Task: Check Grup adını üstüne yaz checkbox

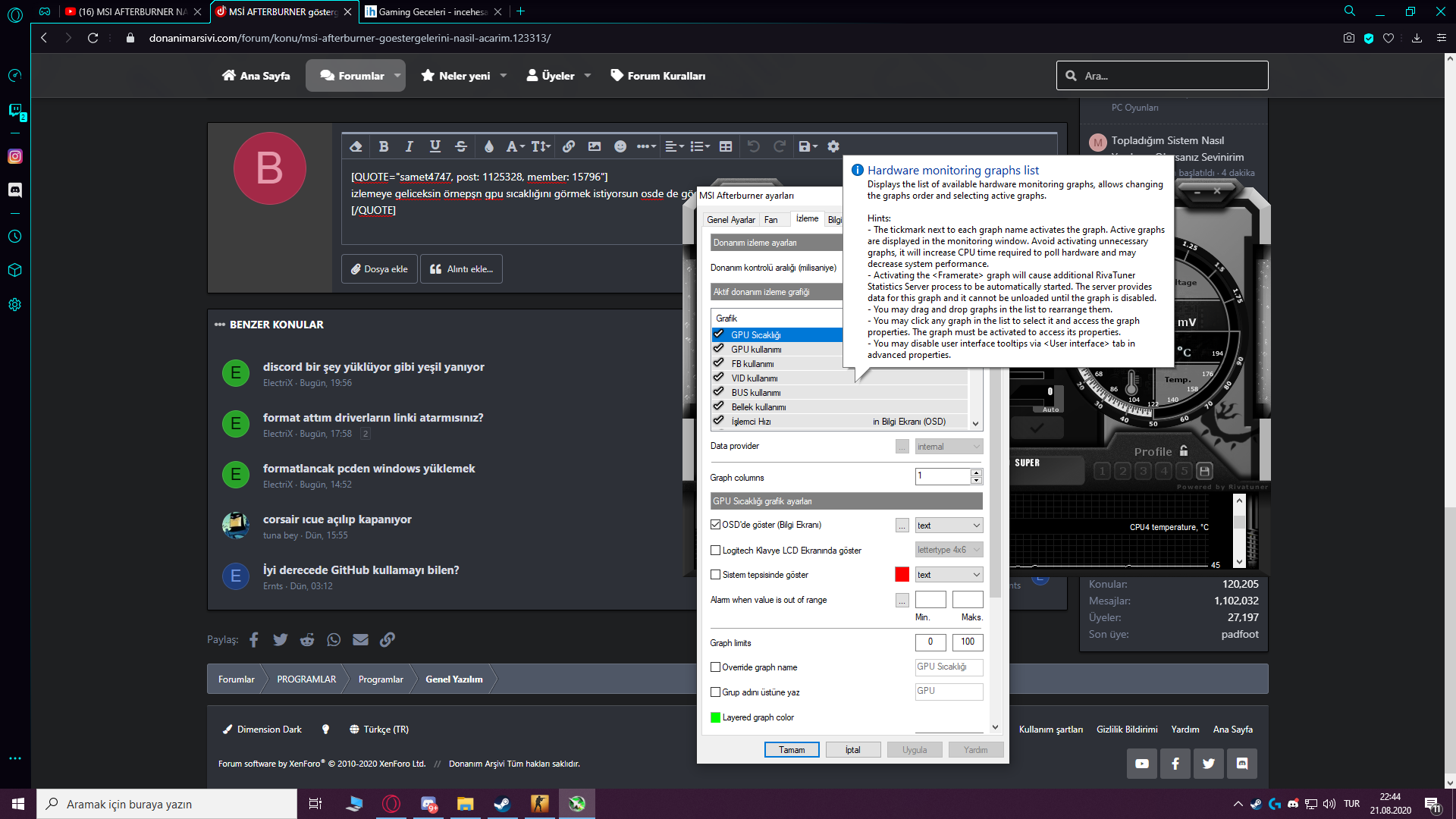Action: [x=715, y=692]
